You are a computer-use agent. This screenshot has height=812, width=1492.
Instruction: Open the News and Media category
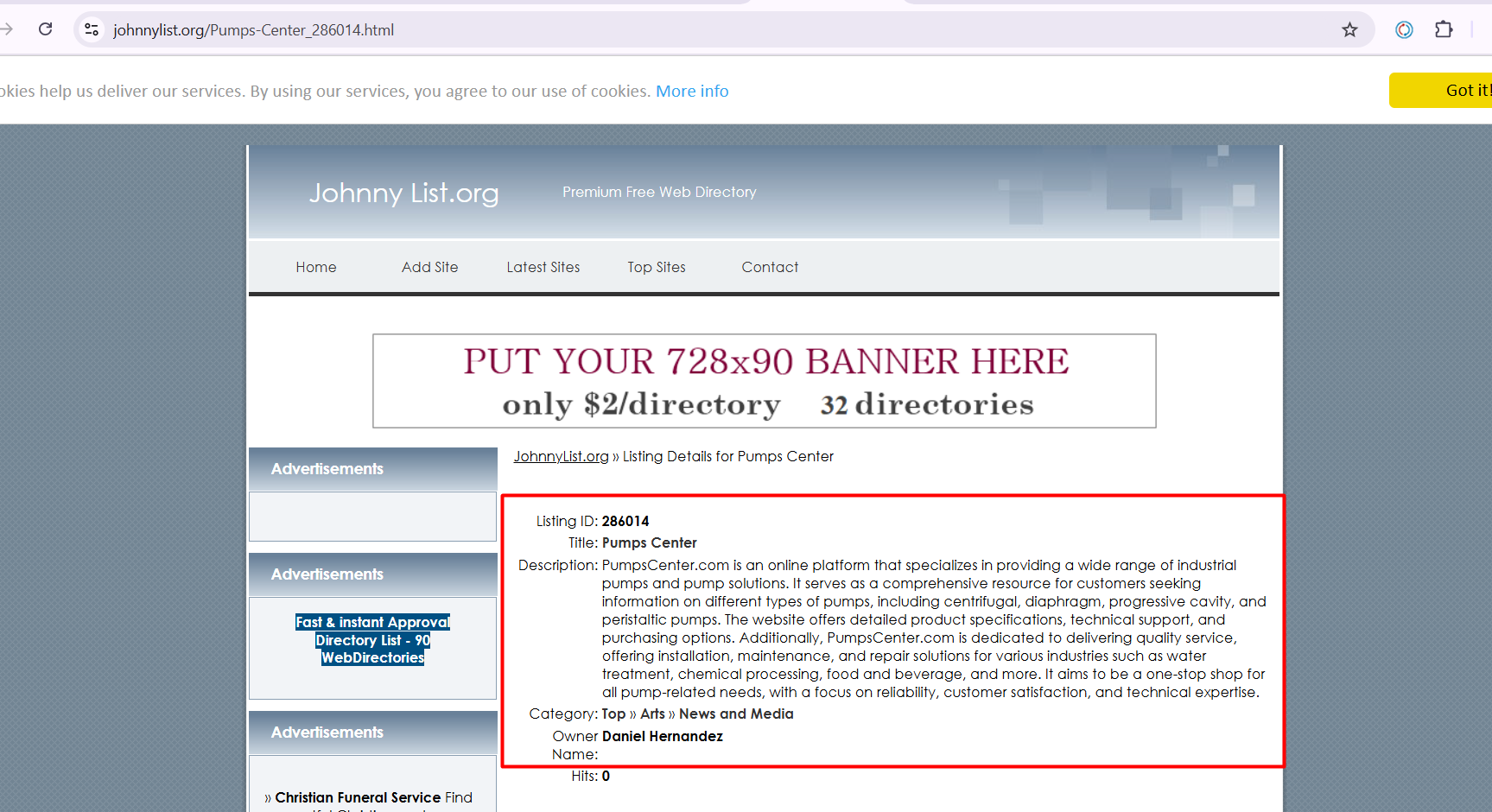point(736,714)
